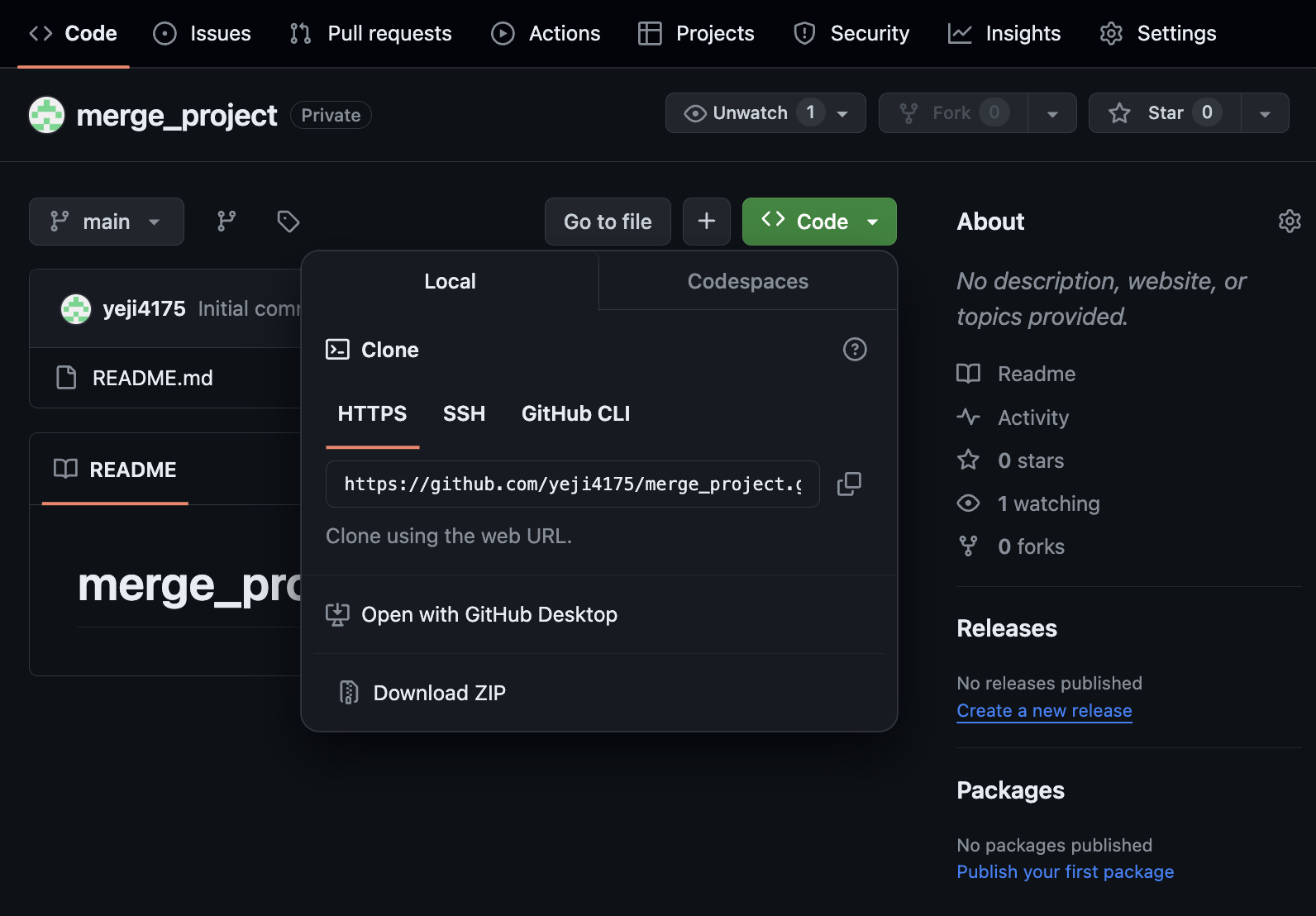Viewport: 1316px width, 916px height.
Task: Open the Issues tab
Action: 203,33
